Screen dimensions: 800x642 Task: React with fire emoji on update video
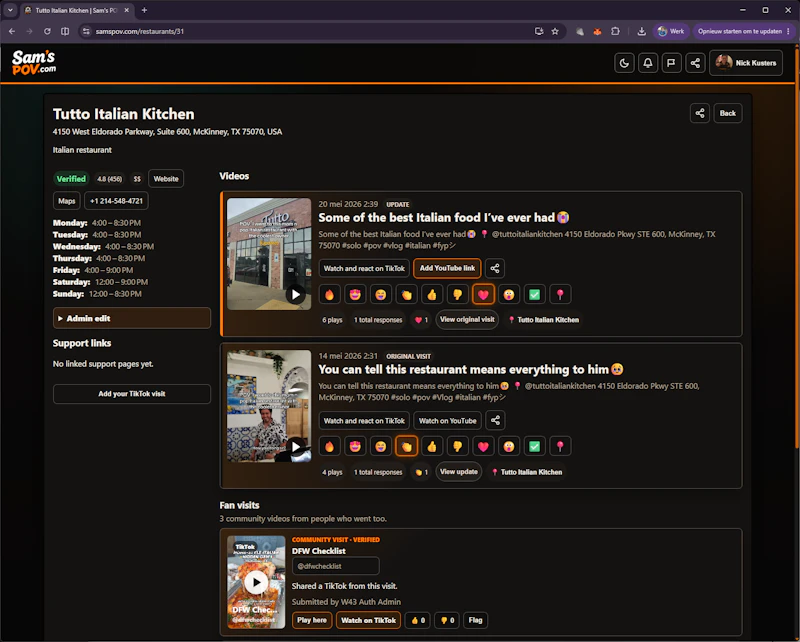(x=329, y=294)
